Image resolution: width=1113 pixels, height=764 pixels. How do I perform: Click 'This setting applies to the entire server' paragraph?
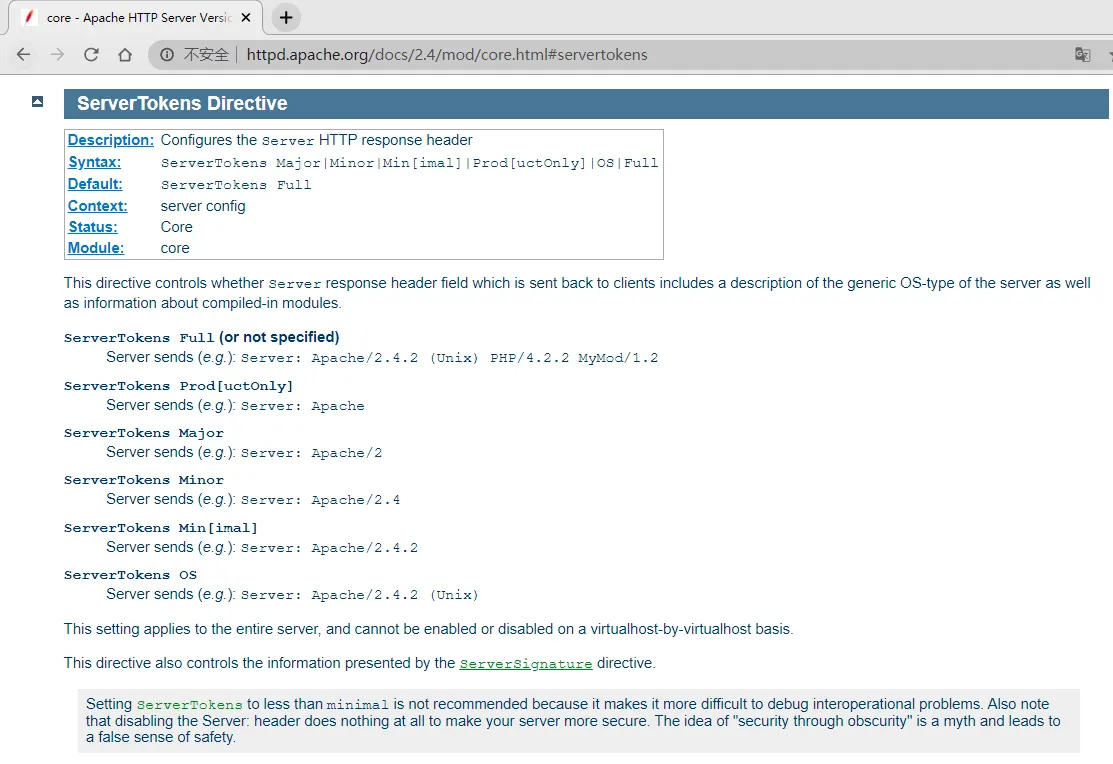pos(428,629)
